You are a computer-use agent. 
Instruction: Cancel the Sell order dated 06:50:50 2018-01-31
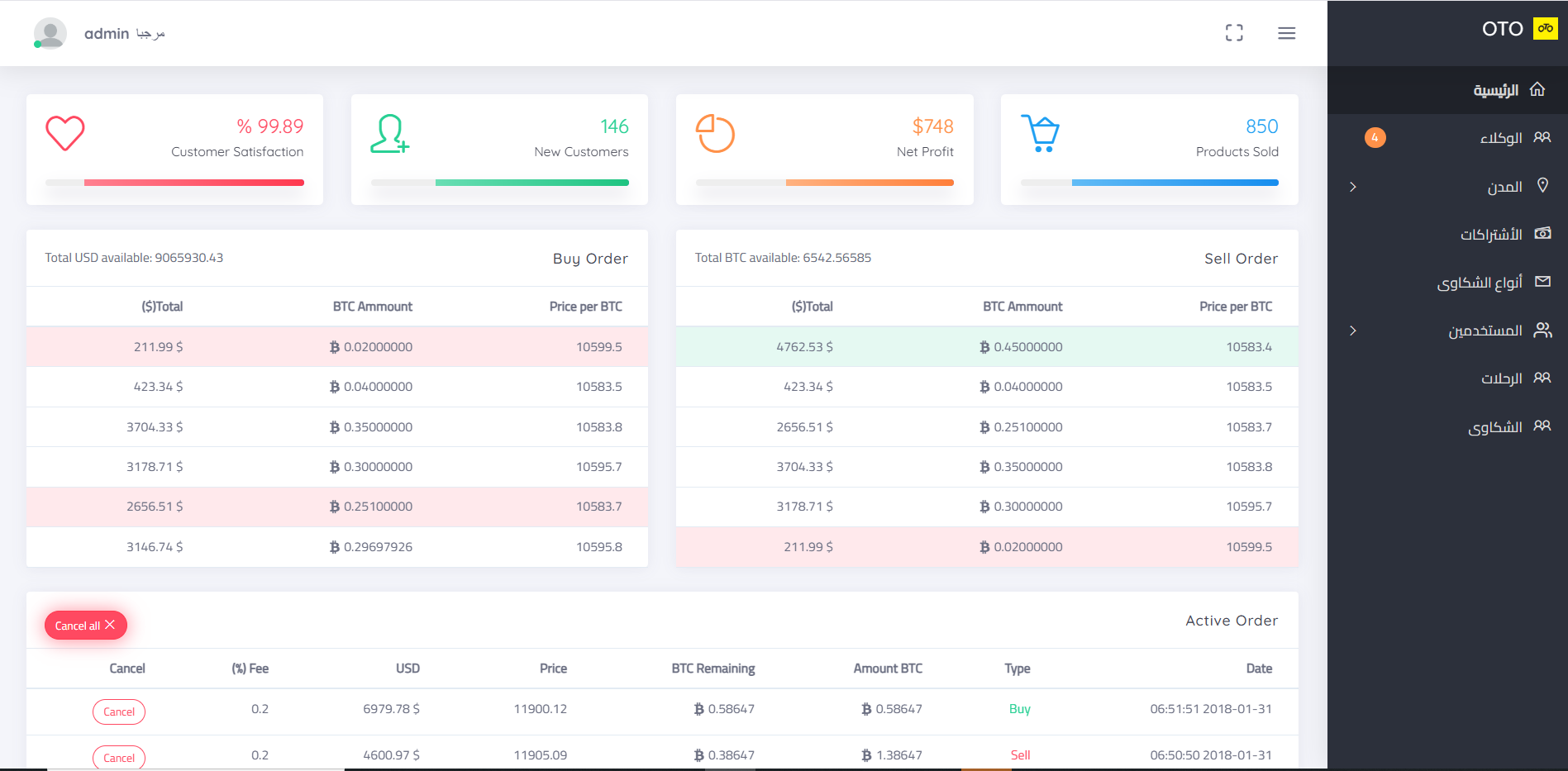[x=119, y=758]
